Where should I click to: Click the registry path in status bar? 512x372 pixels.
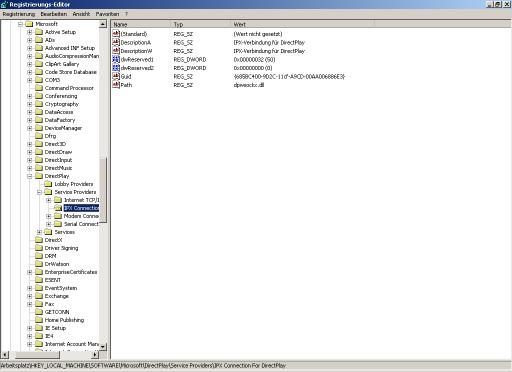(x=143, y=366)
